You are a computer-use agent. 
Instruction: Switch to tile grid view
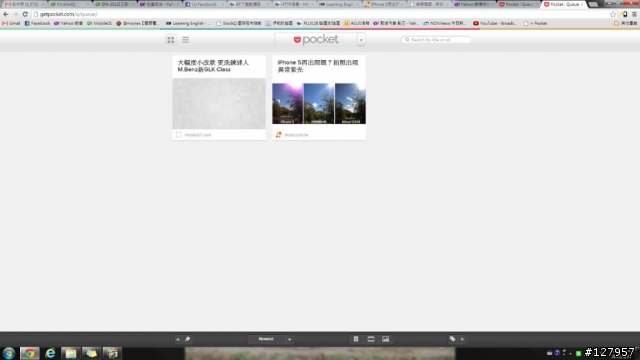171,40
